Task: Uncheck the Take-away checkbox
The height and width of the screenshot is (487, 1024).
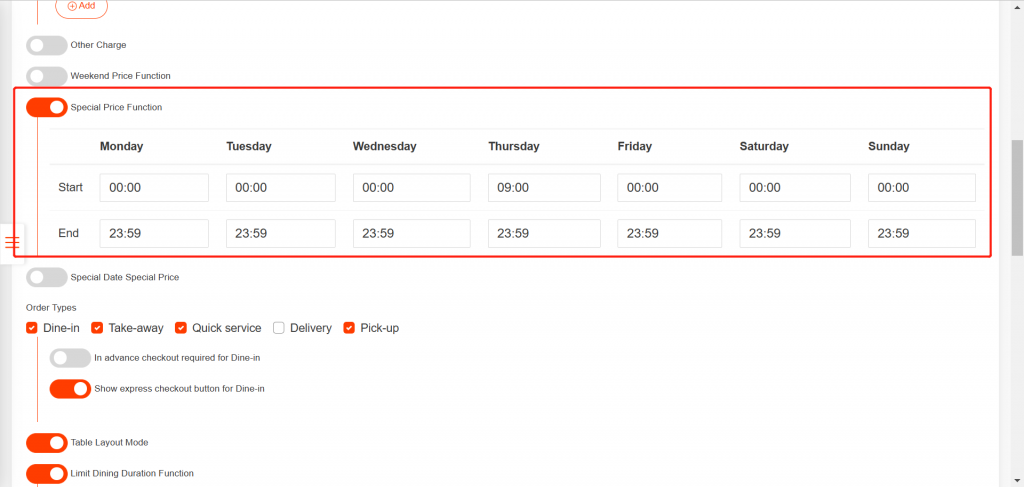Action: point(98,328)
